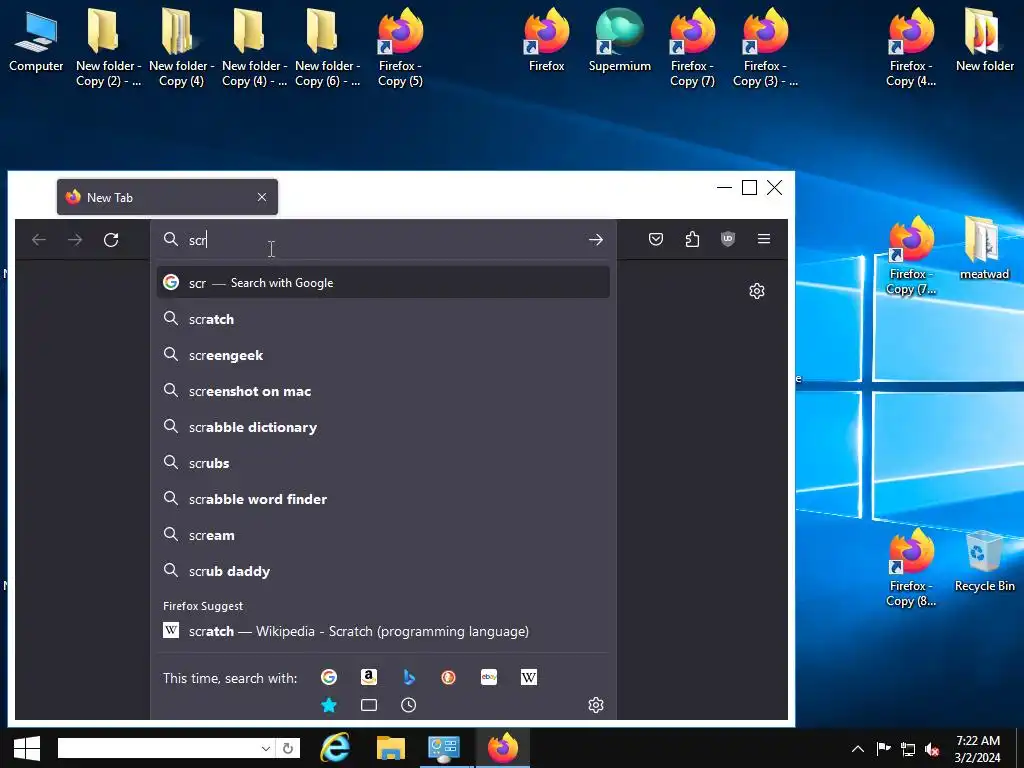This screenshot has width=1024, height=768.
Task: Open the uBlock Origin shield icon
Action: click(x=728, y=239)
